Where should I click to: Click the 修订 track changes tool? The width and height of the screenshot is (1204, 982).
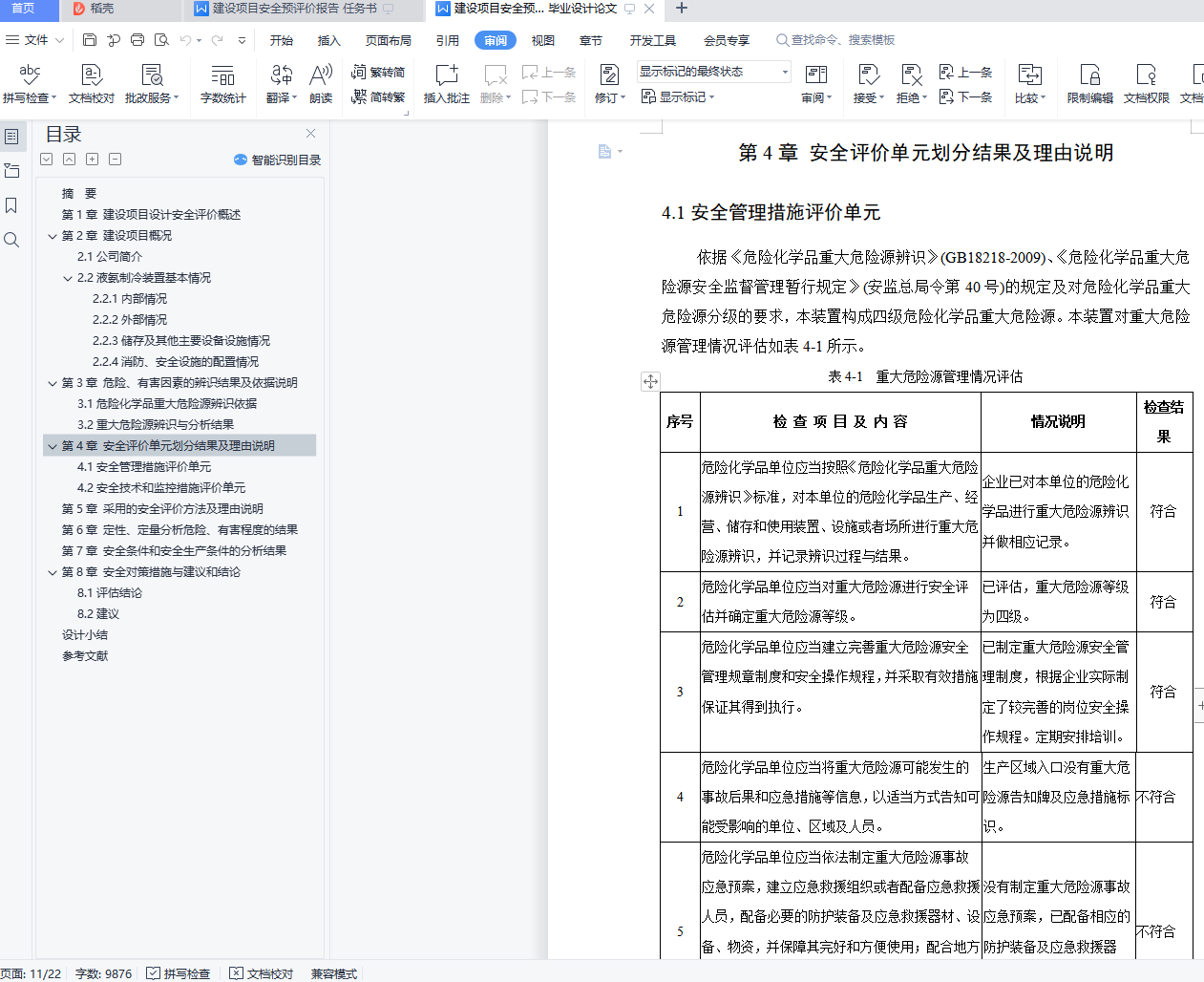pos(609,84)
